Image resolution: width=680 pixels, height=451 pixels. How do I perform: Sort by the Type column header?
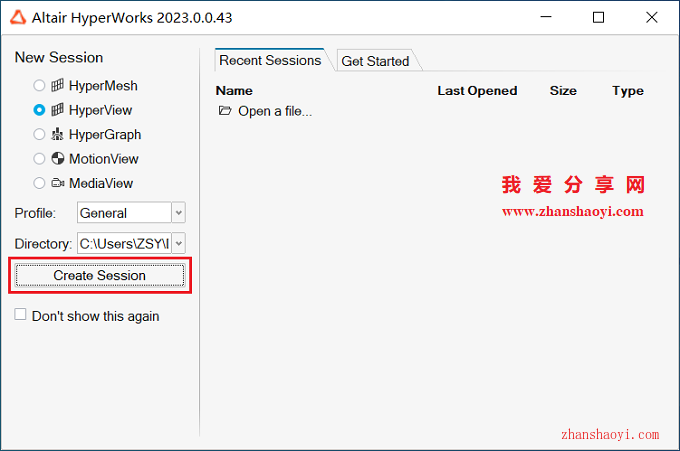tap(628, 91)
